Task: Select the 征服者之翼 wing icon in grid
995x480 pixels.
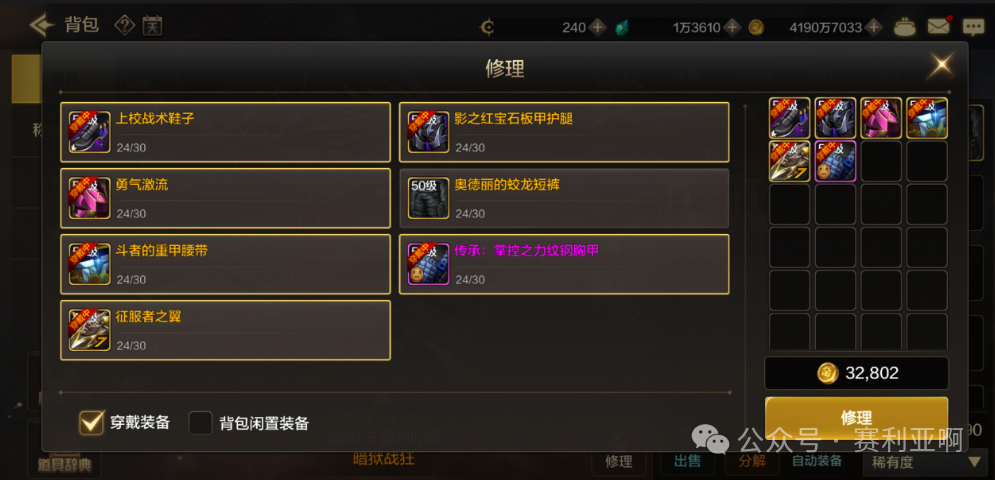Action: coord(789,161)
